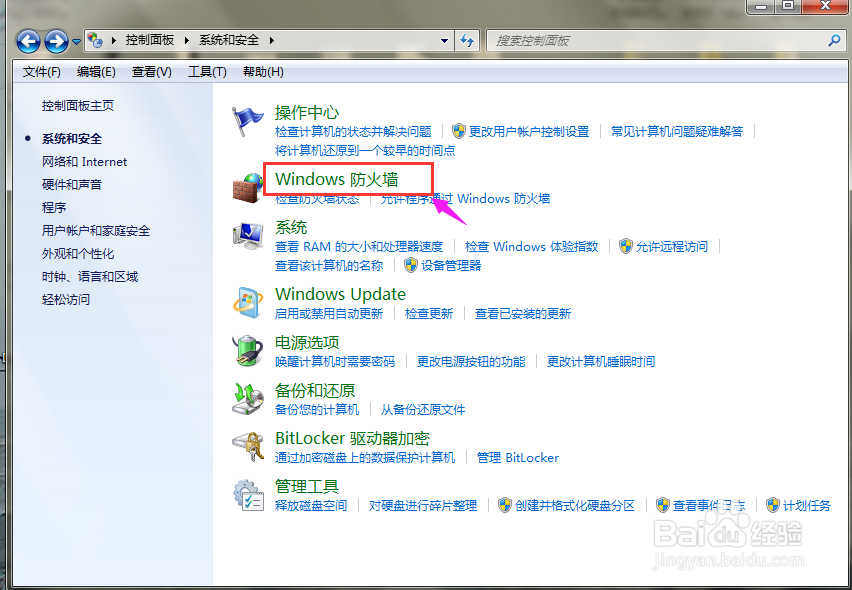Click 查看已安装的更新
Image resolution: width=852 pixels, height=590 pixels.
(x=523, y=313)
